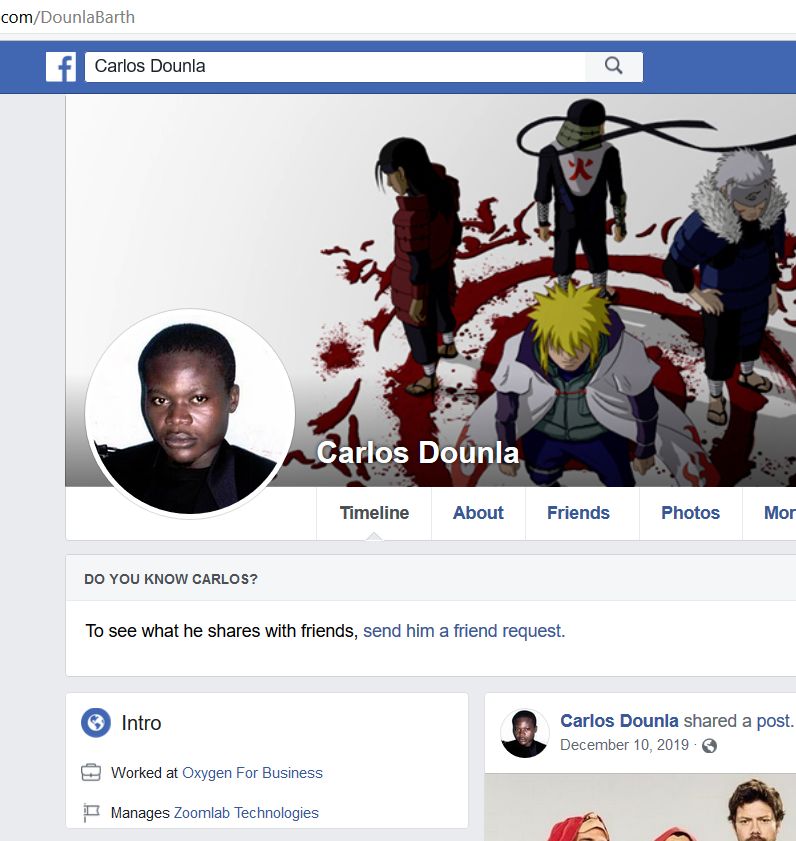Click the Intro globe icon

tap(96, 722)
